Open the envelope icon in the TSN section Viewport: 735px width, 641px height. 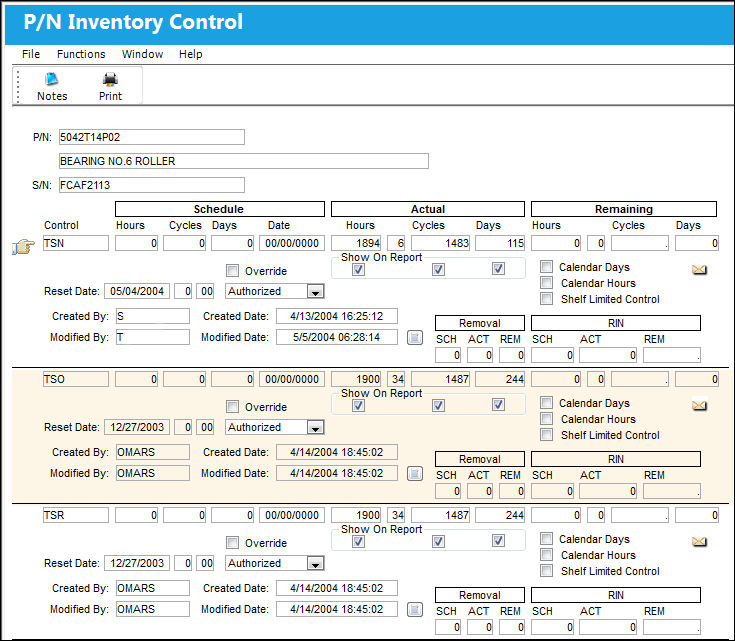coord(699,269)
